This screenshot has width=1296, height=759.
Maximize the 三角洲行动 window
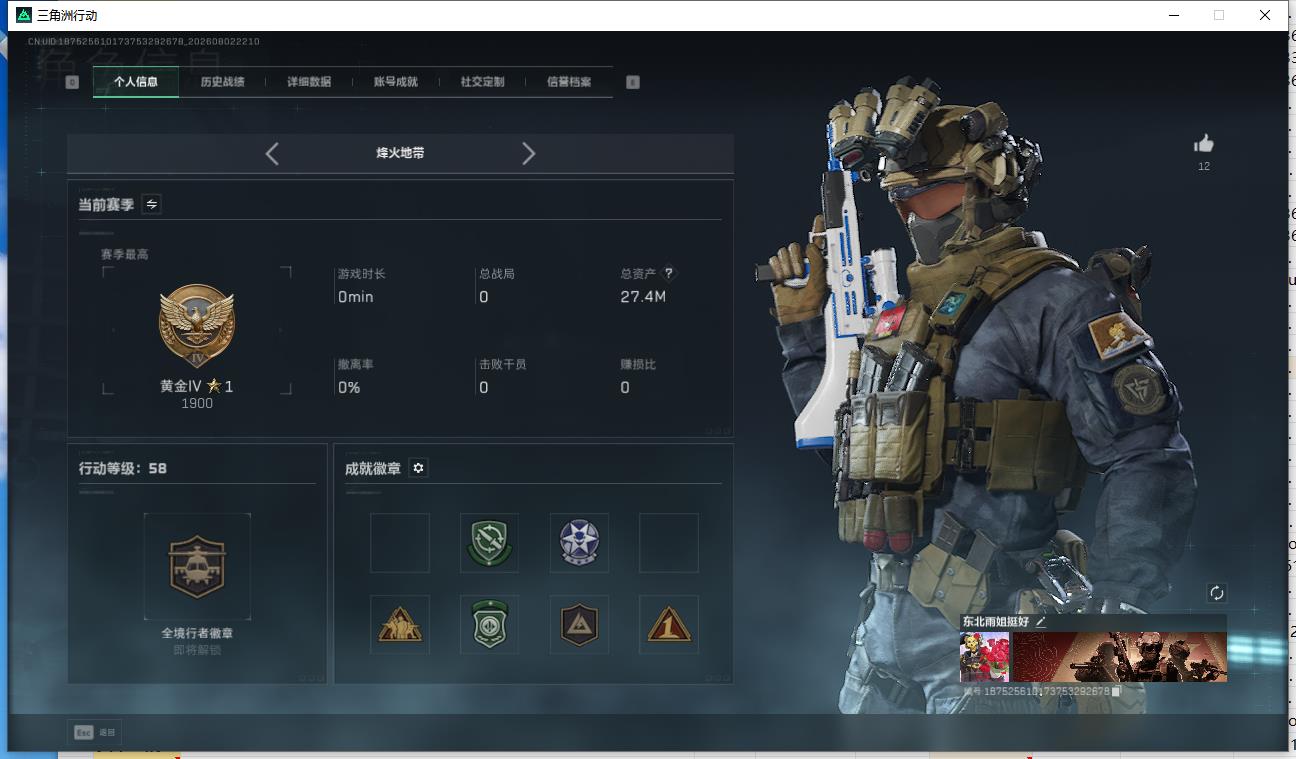coord(1219,15)
